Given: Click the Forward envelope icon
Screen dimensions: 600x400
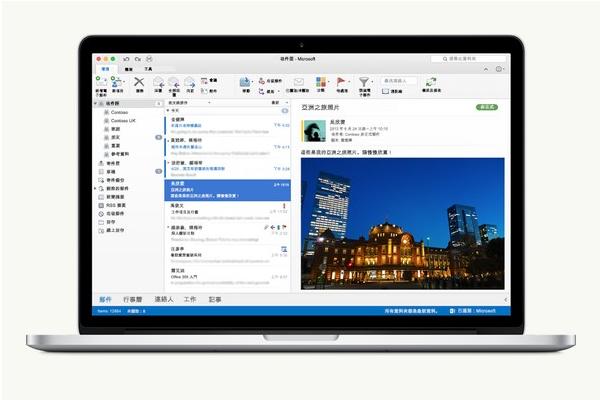Looking at the screenshot, I should (190, 82).
